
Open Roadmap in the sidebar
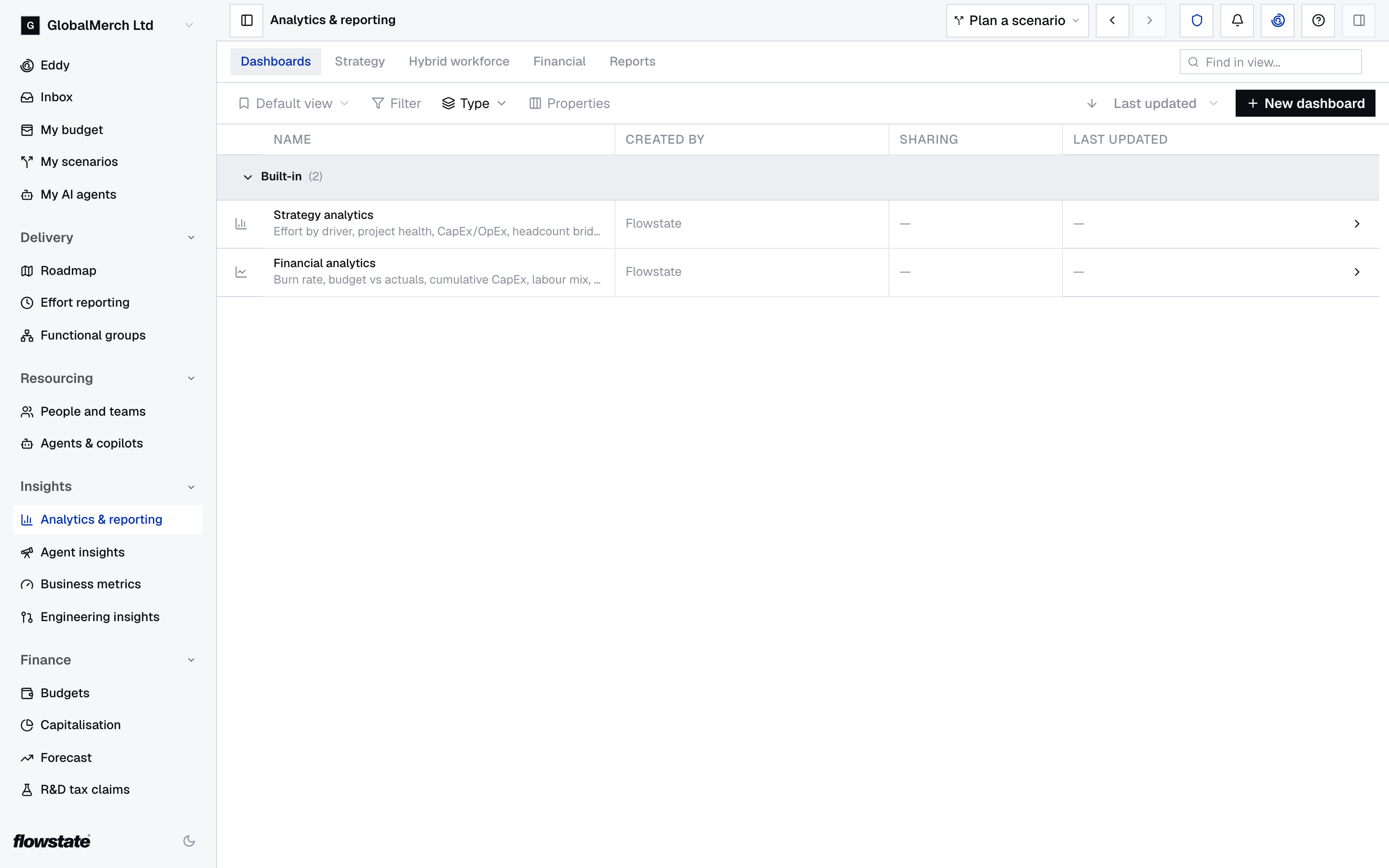point(108,271)
